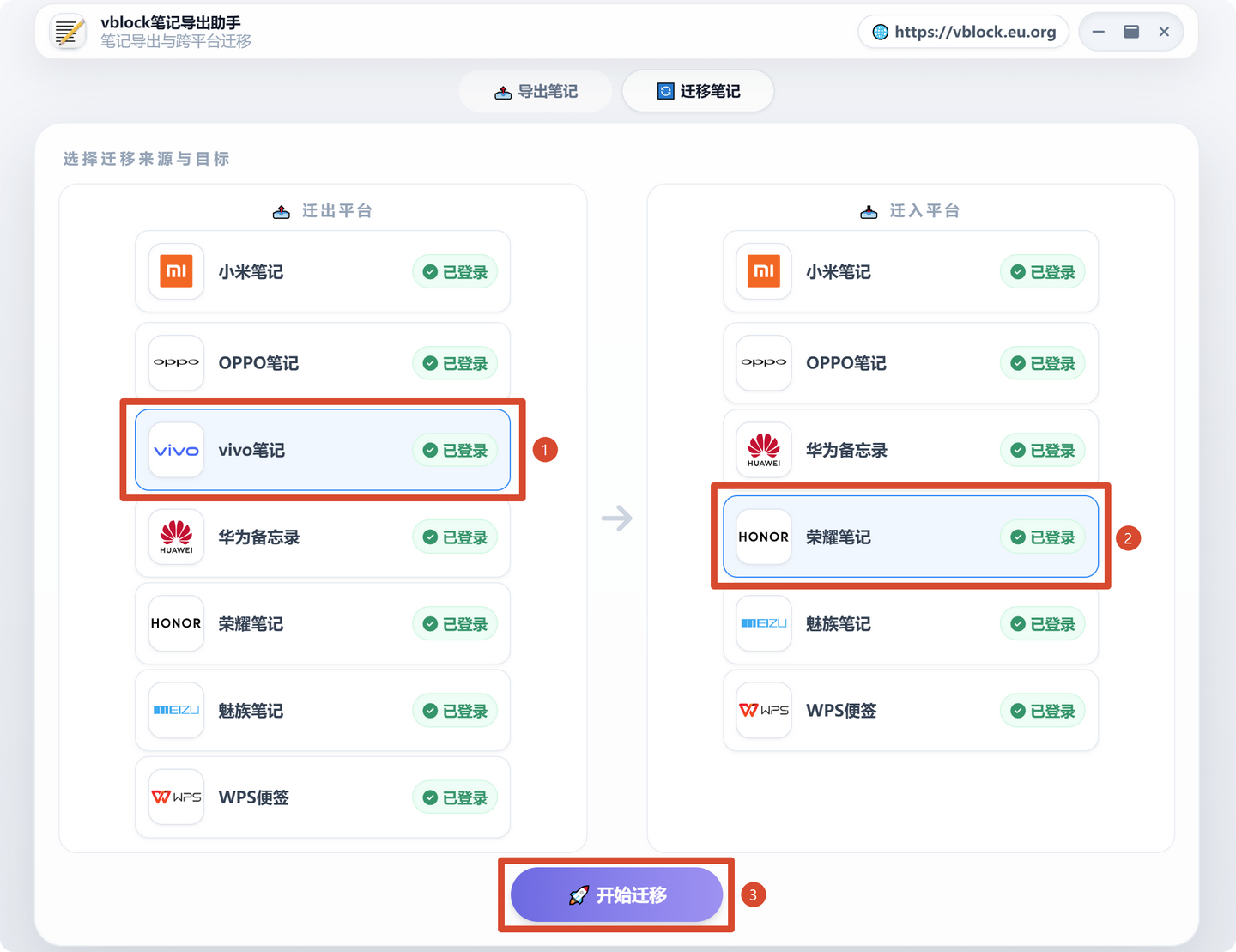This screenshot has width=1236, height=952.
Task: Switch to the 迁移笔记 tab
Action: [x=698, y=91]
